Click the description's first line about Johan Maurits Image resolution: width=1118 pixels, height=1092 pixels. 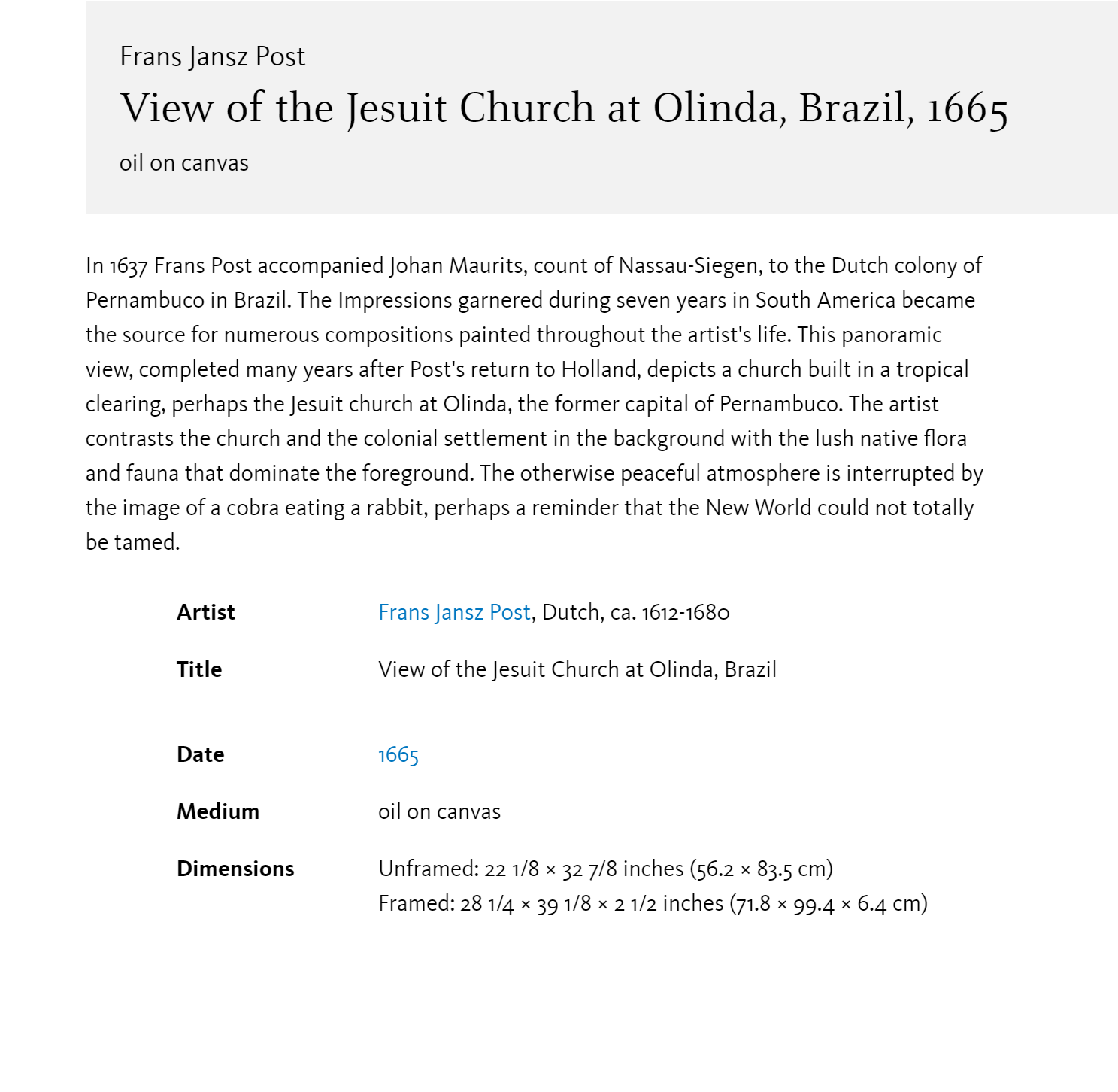point(534,266)
